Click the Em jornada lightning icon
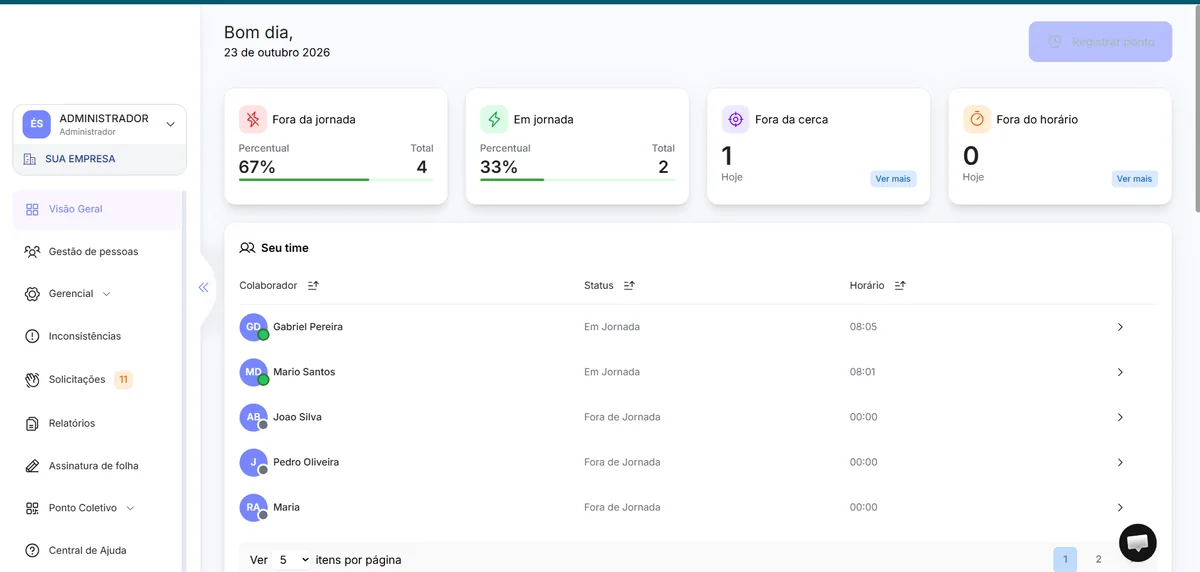 (494, 119)
